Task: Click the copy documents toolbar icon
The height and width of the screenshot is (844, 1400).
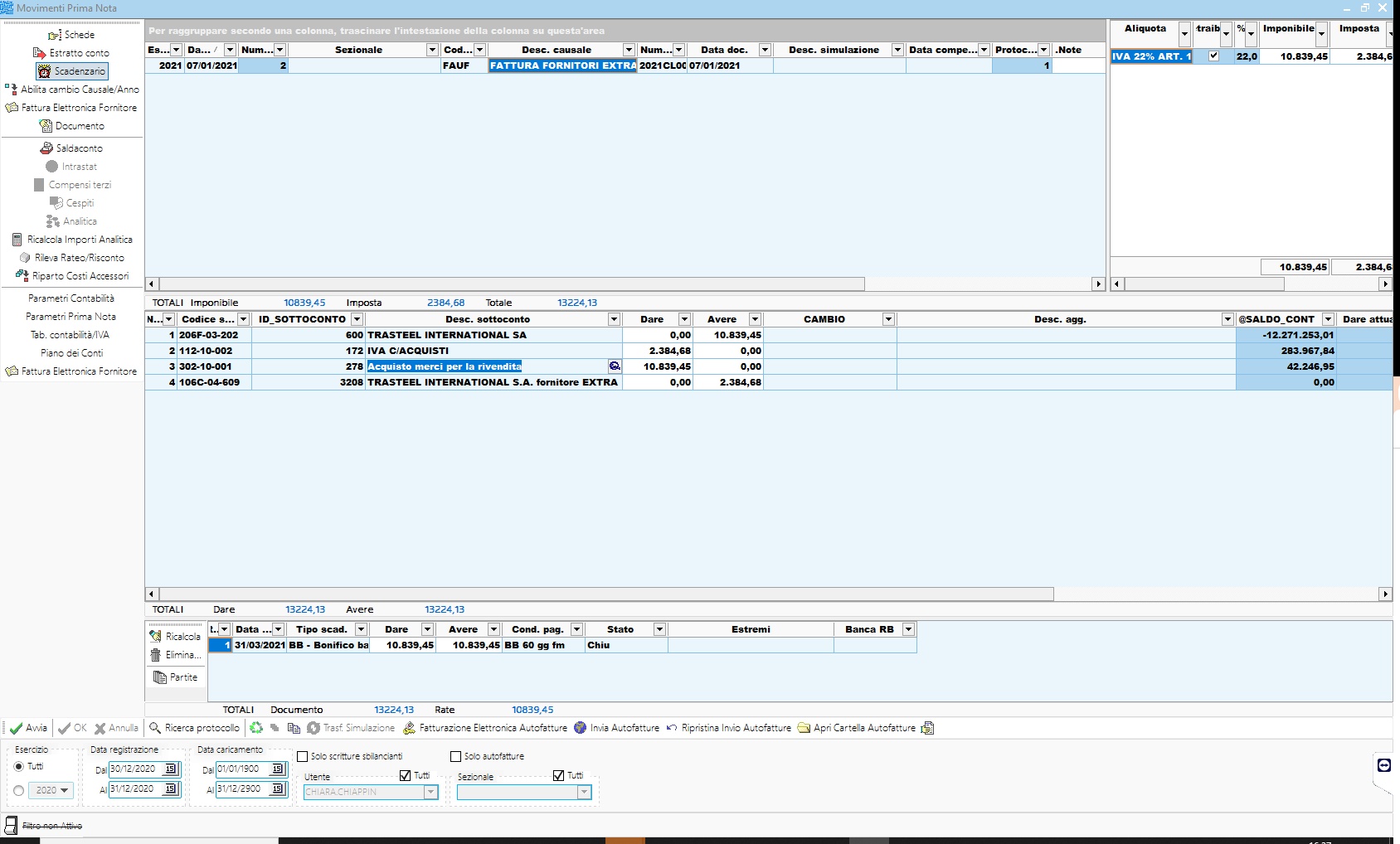Action: tap(294, 728)
